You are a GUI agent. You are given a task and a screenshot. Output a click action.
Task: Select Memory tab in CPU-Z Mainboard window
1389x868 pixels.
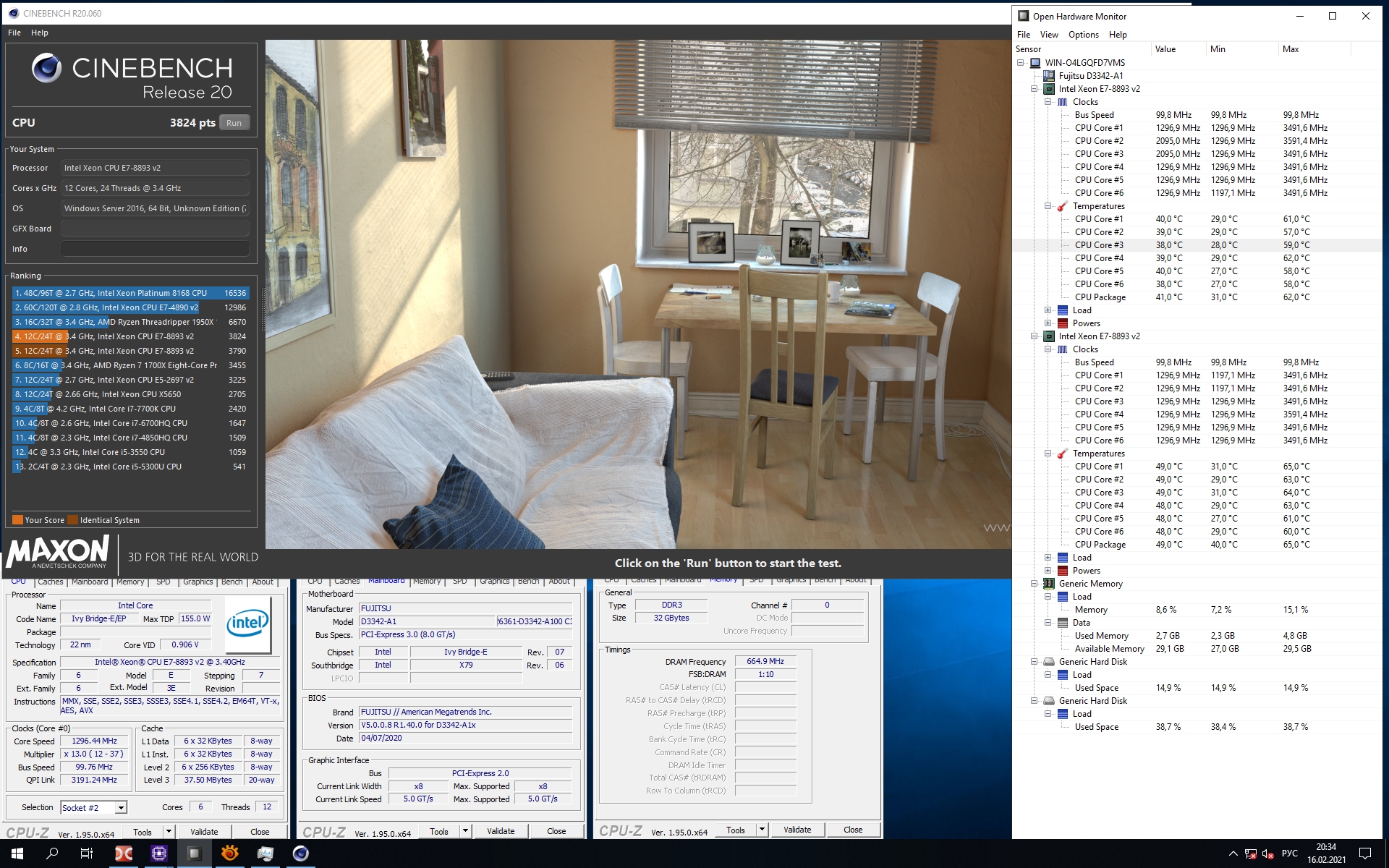pyautogui.click(x=427, y=581)
